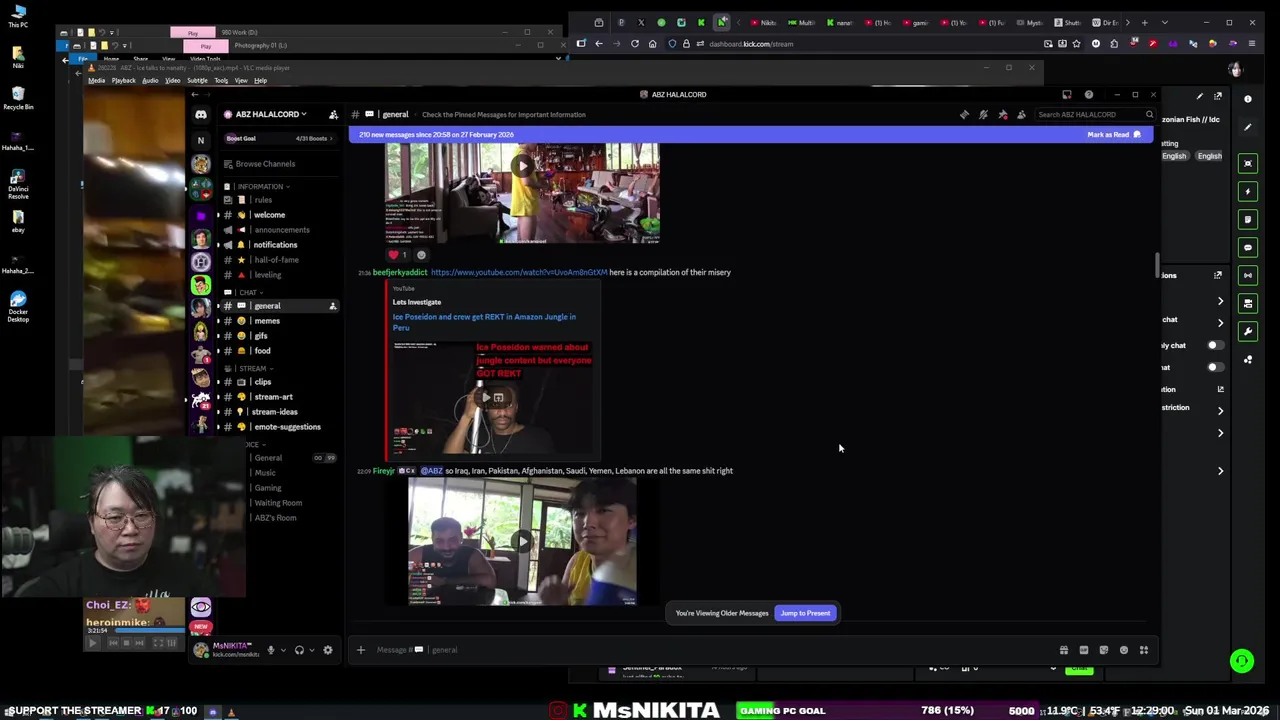Click Kick dashboard wrench sidebar icon

click(x=1248, y=331)
